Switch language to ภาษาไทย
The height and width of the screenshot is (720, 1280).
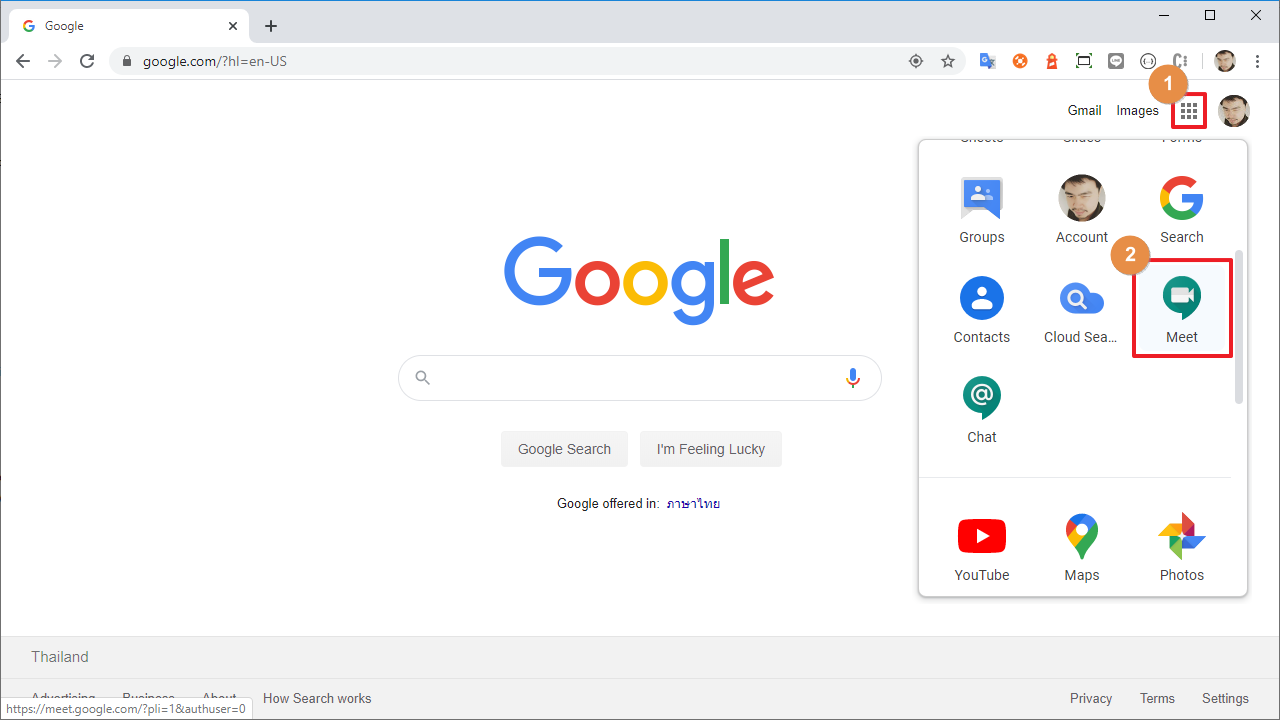[x=694, y=504]
